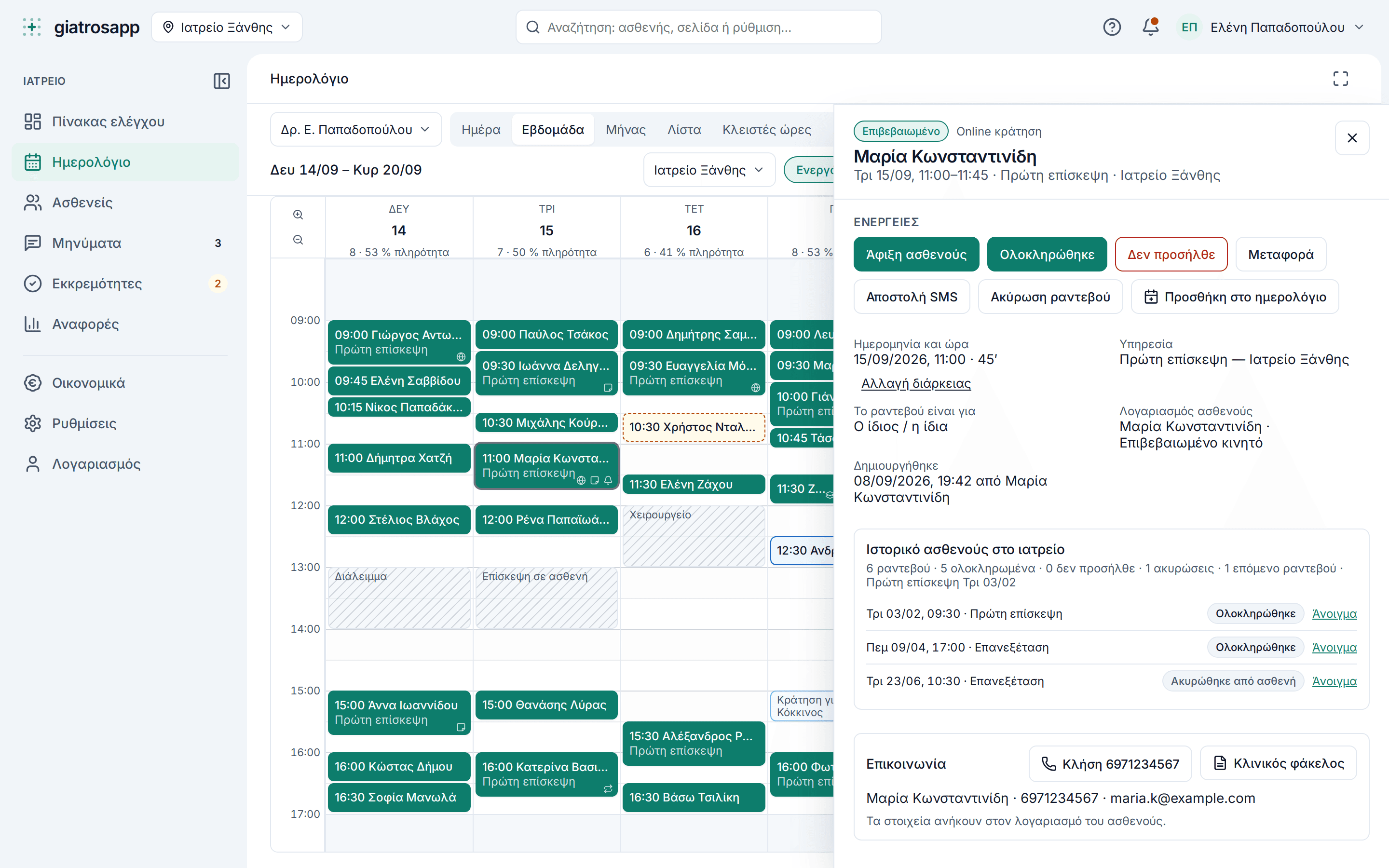1389x868 pixels.
Task: Open Αναφορές reports page
Action: (x=125, y=324)
